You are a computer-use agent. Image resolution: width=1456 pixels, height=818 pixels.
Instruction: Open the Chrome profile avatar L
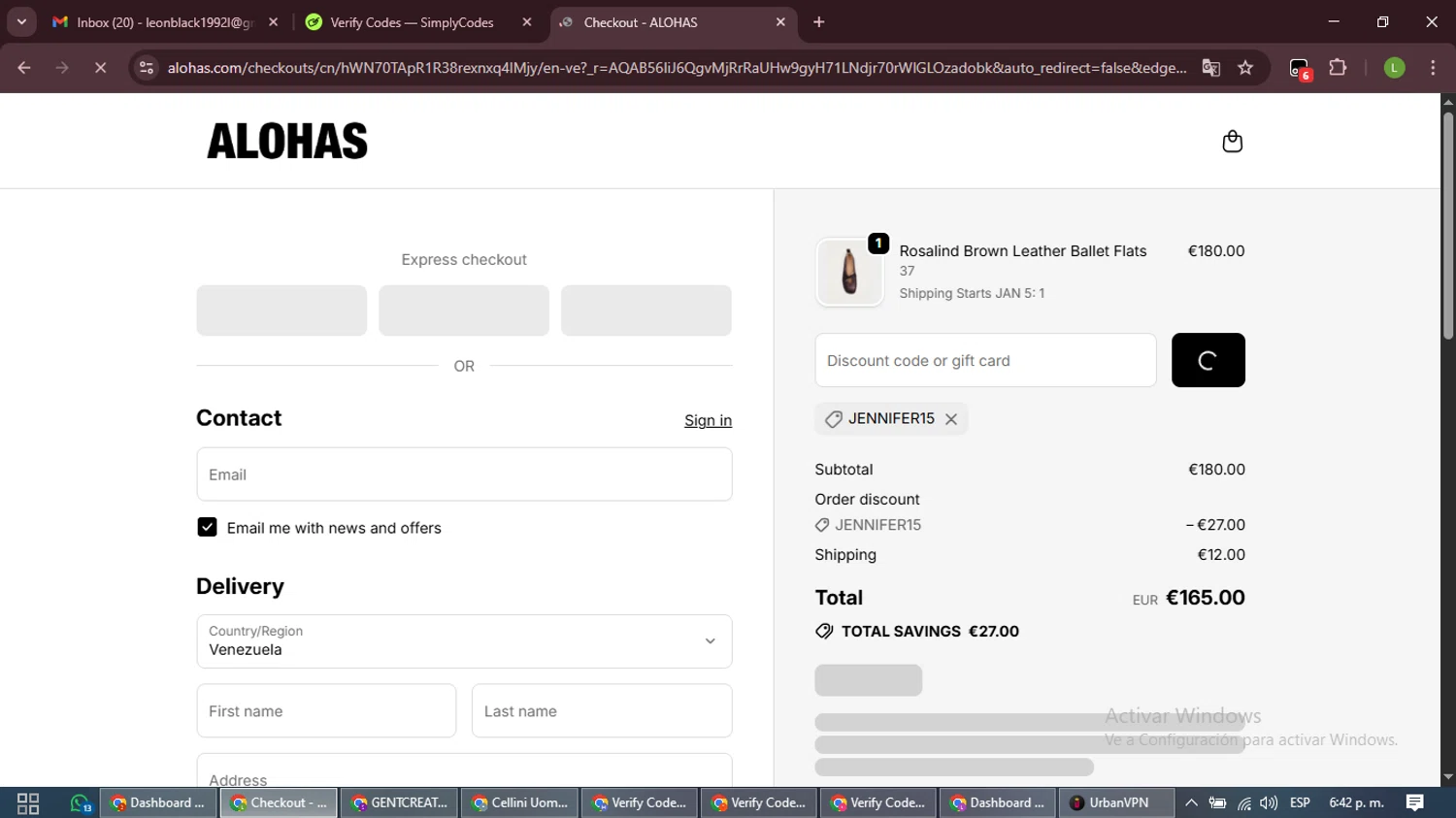tap(1394, 68)
